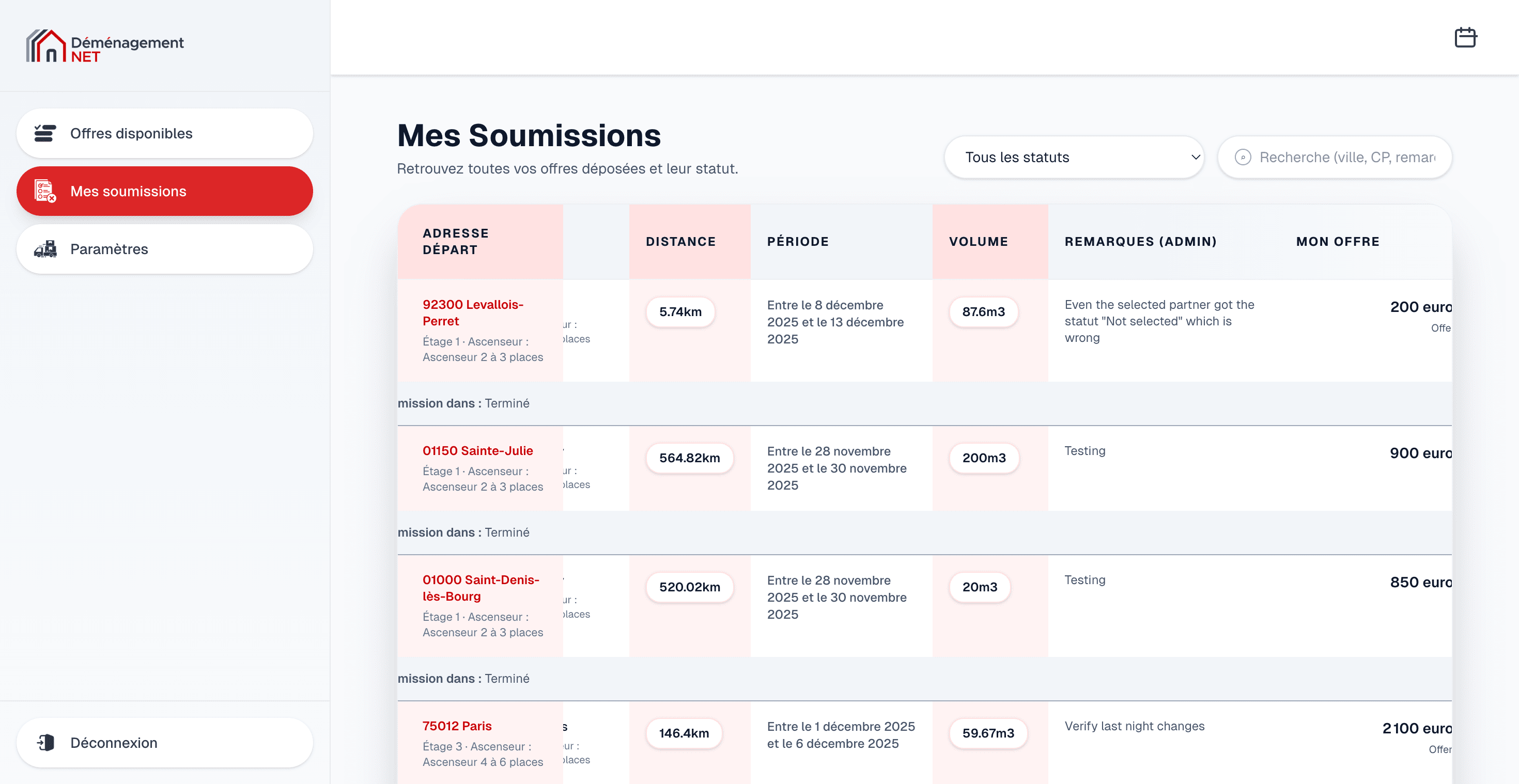Click the 564.82km distance badge
The image size is (1519, 784).
pos(689,458)
